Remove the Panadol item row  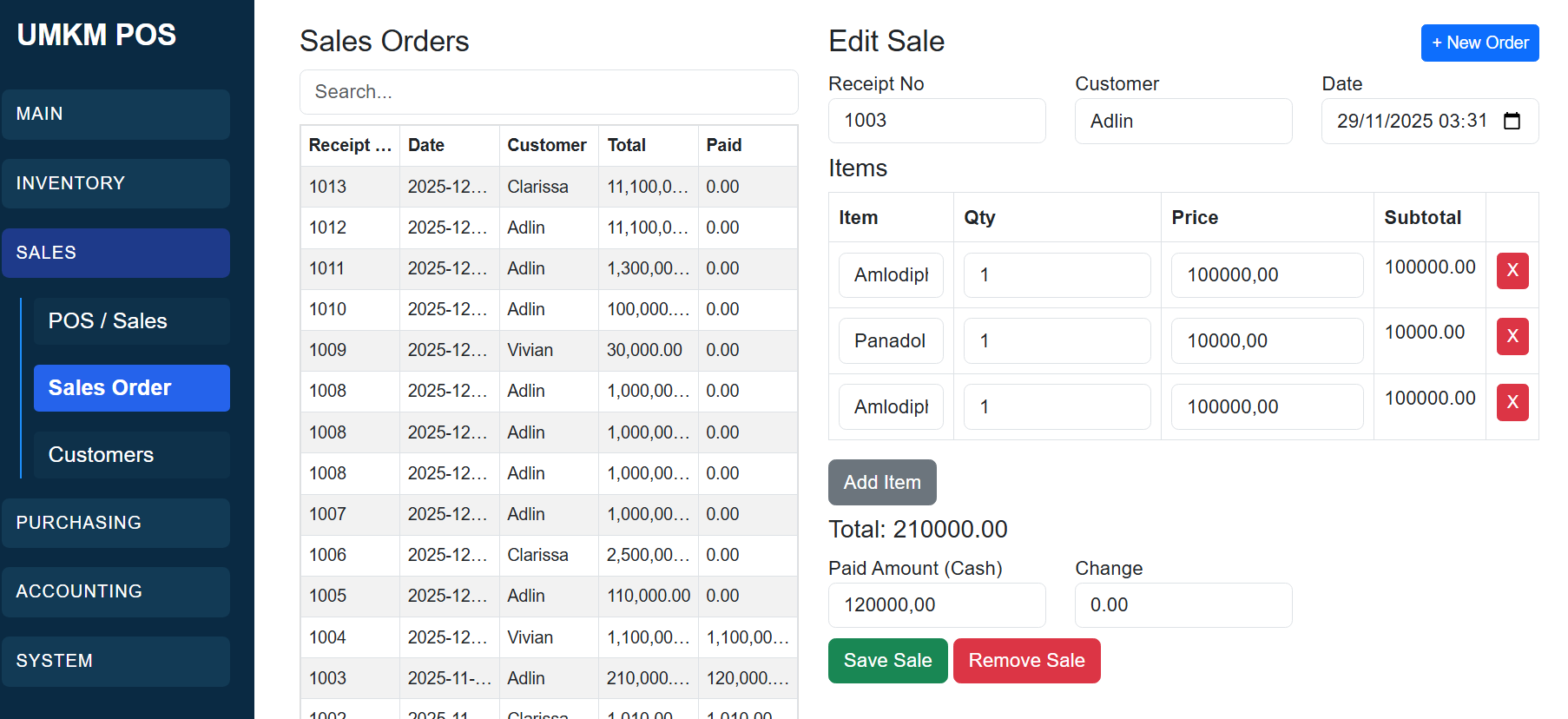[x=1512, y=337]
